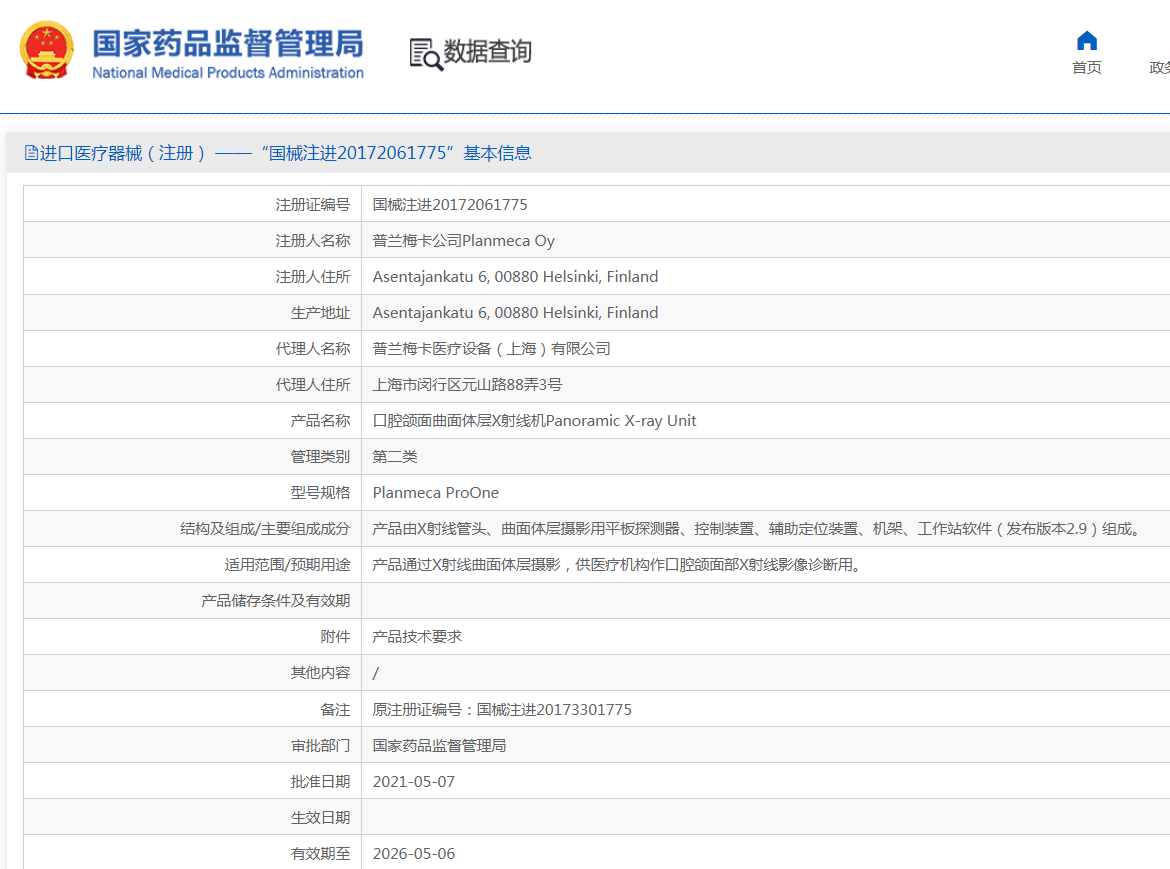This screenshot has height=869, width=1170.
Task: Select the 第二类 management category value
Action: (x=395, y=457)
